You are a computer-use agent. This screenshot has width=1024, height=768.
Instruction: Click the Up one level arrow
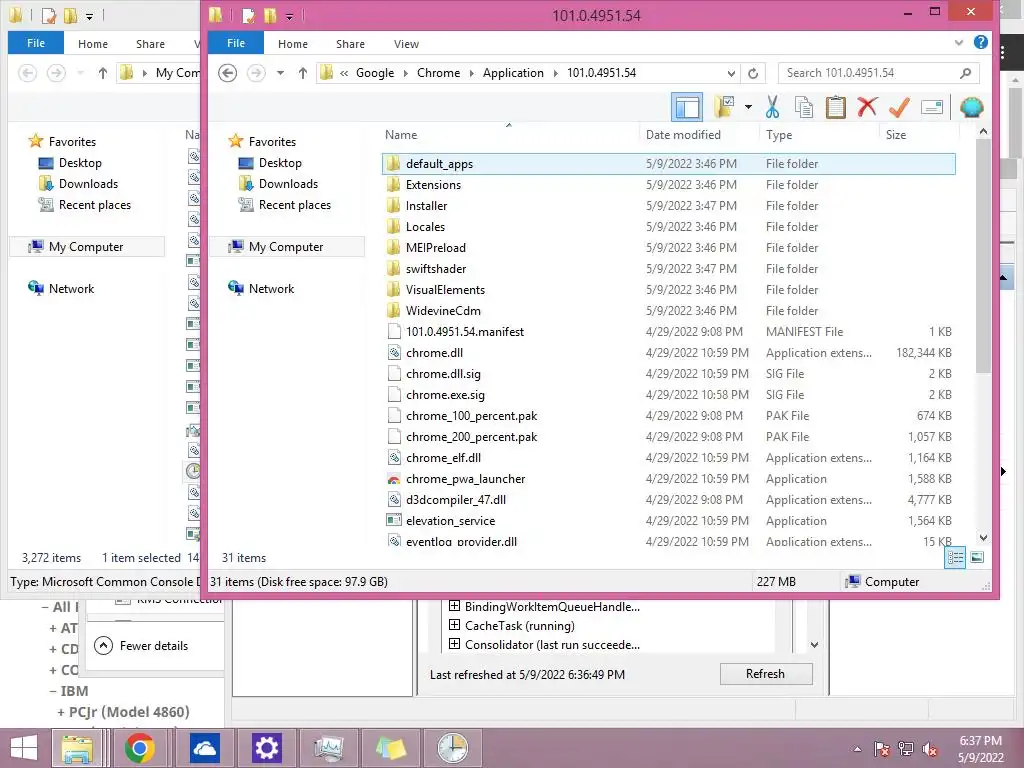point(302,73)
